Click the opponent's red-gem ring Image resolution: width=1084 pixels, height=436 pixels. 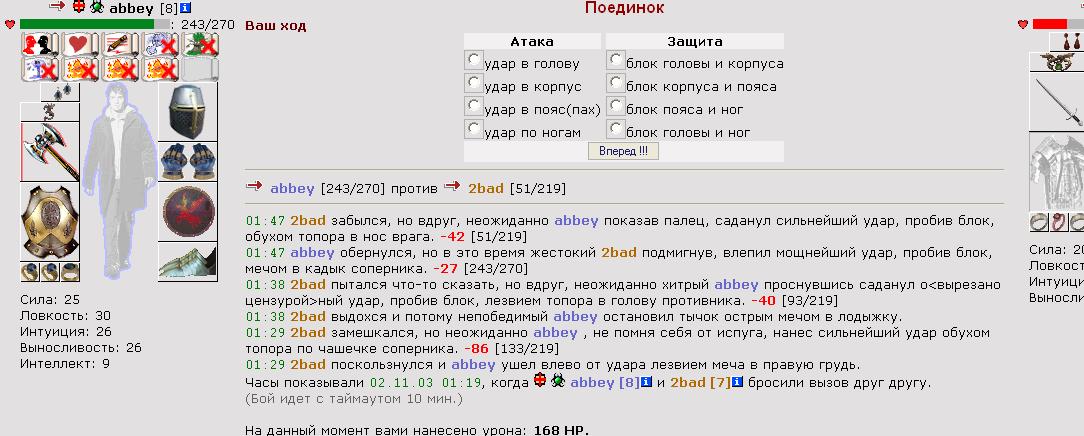click(1058, 222)
